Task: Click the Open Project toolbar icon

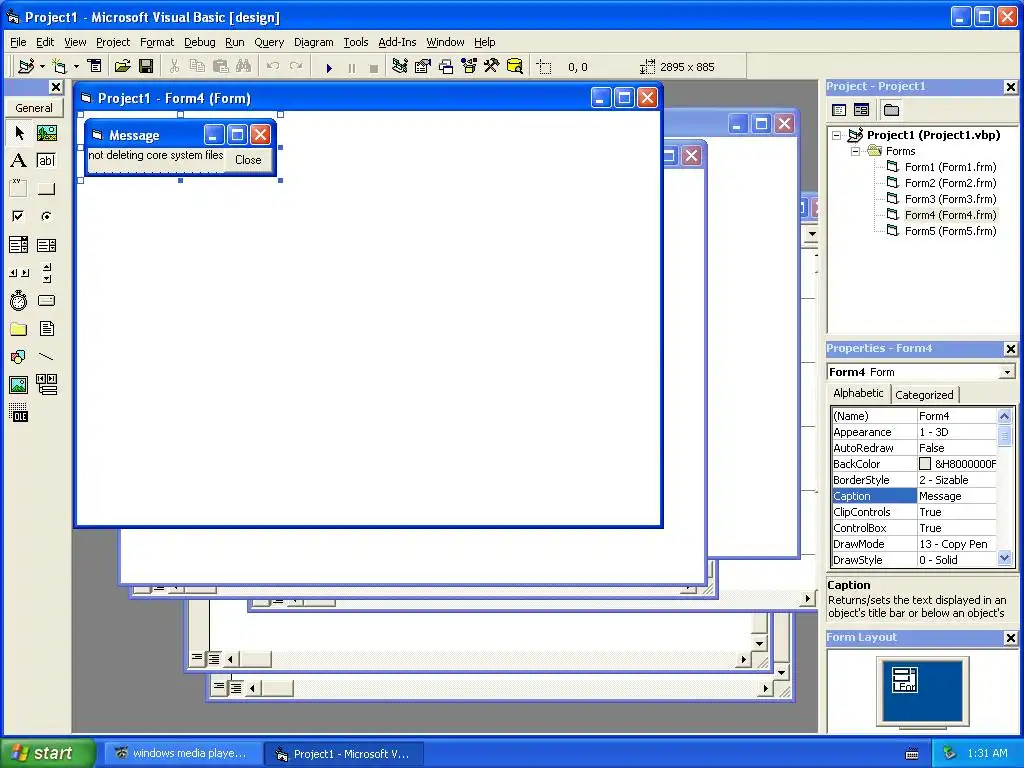Action: pyautogui.click(x=123, y=66)
